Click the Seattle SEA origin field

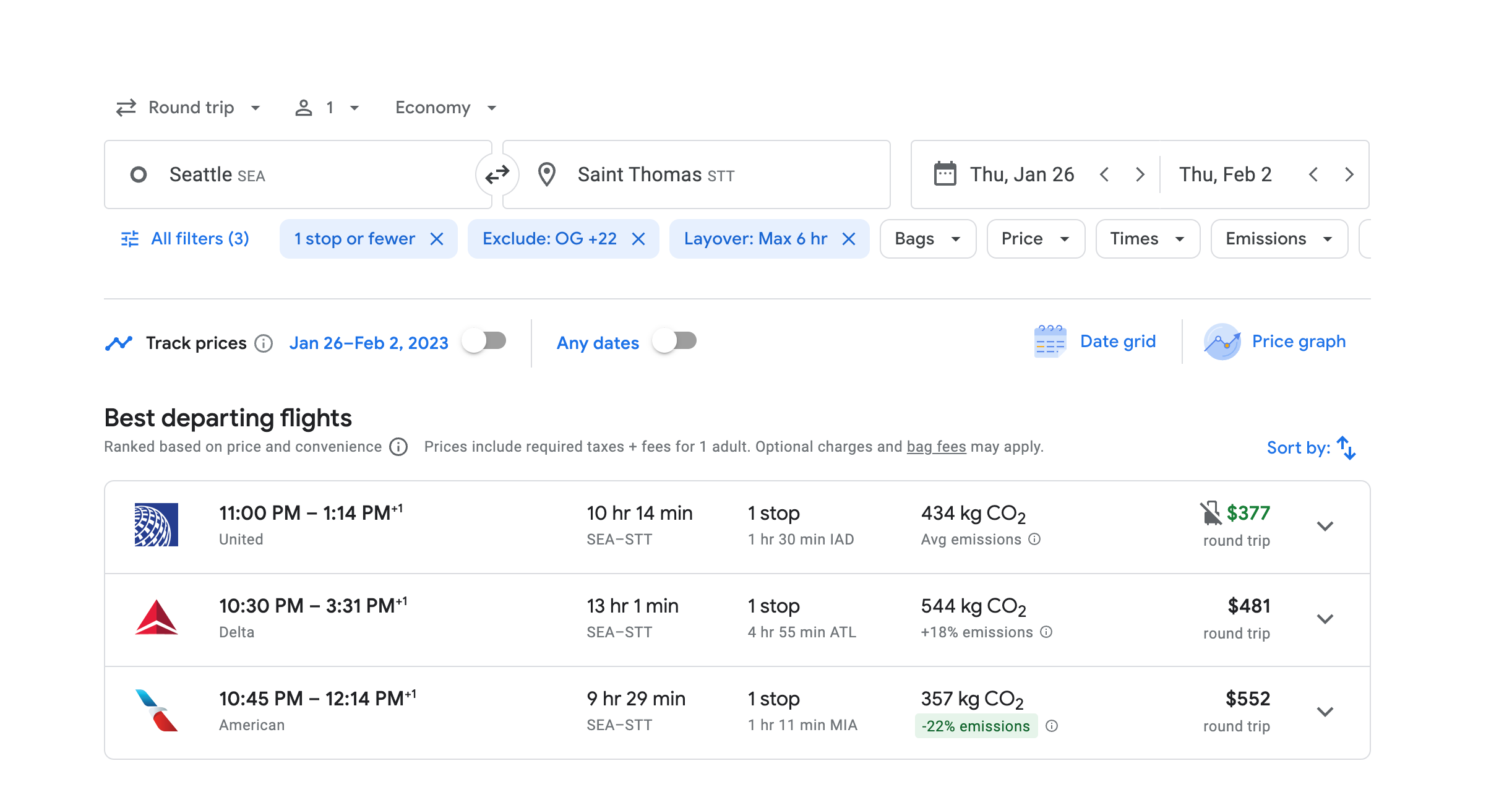click(297, 174)
